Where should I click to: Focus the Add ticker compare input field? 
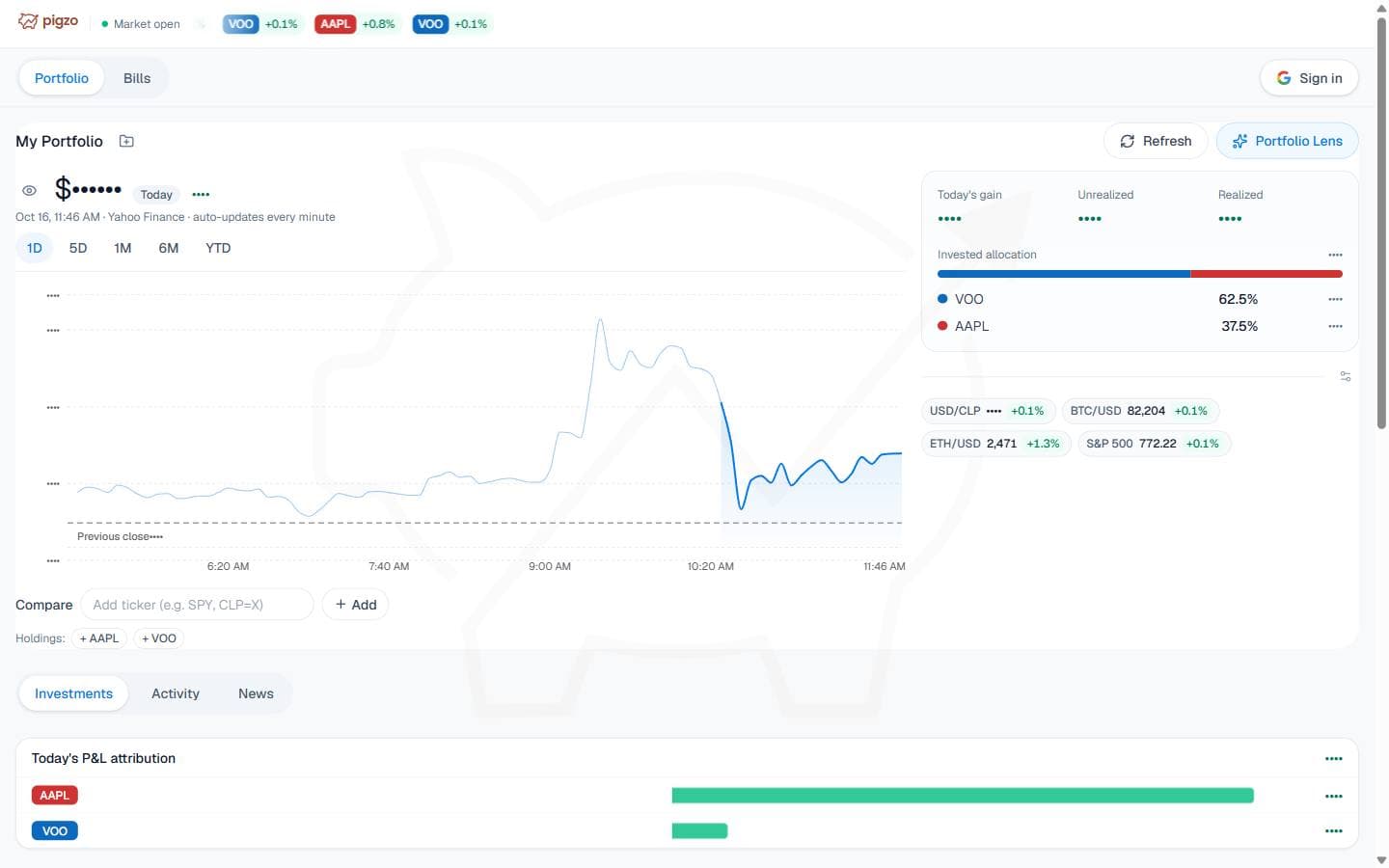[197, 605]
